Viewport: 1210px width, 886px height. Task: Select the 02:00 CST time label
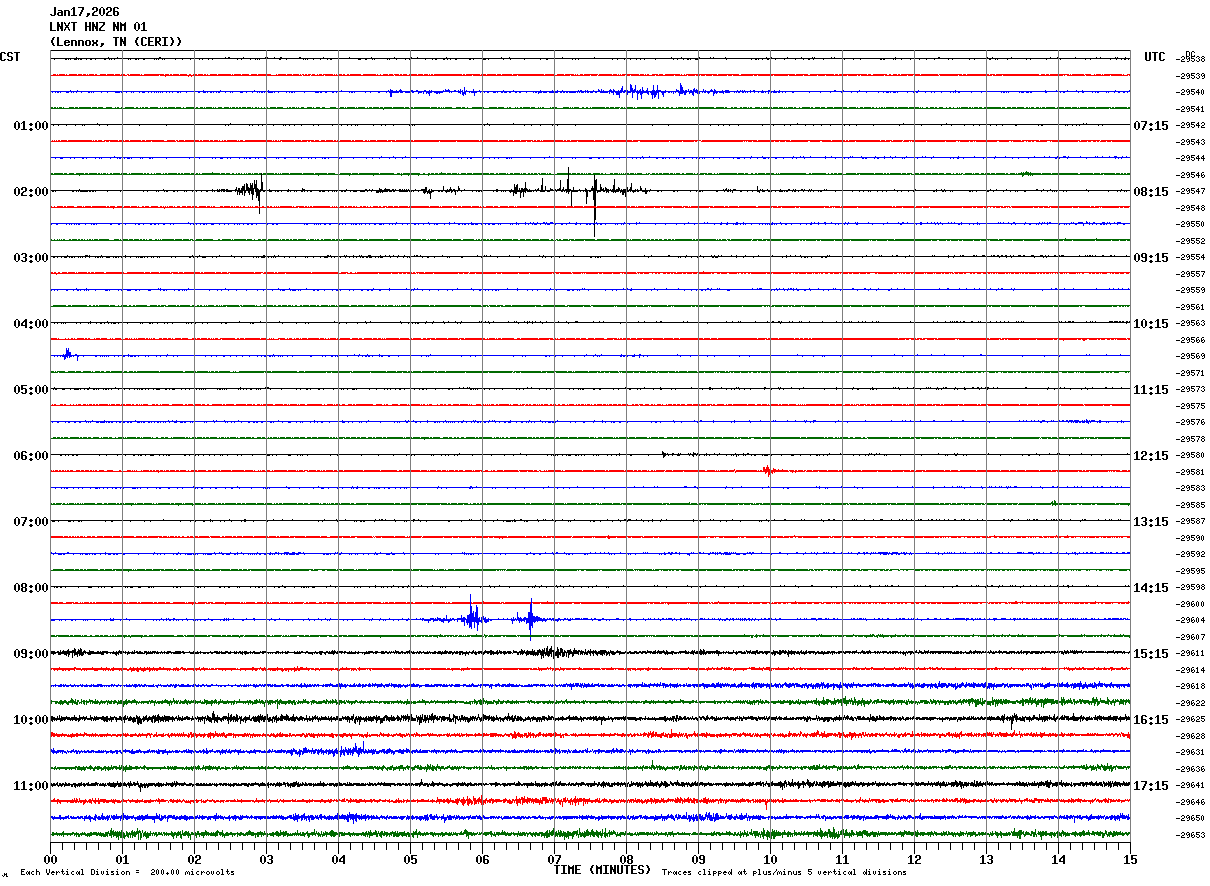click(x=31, y=192)
